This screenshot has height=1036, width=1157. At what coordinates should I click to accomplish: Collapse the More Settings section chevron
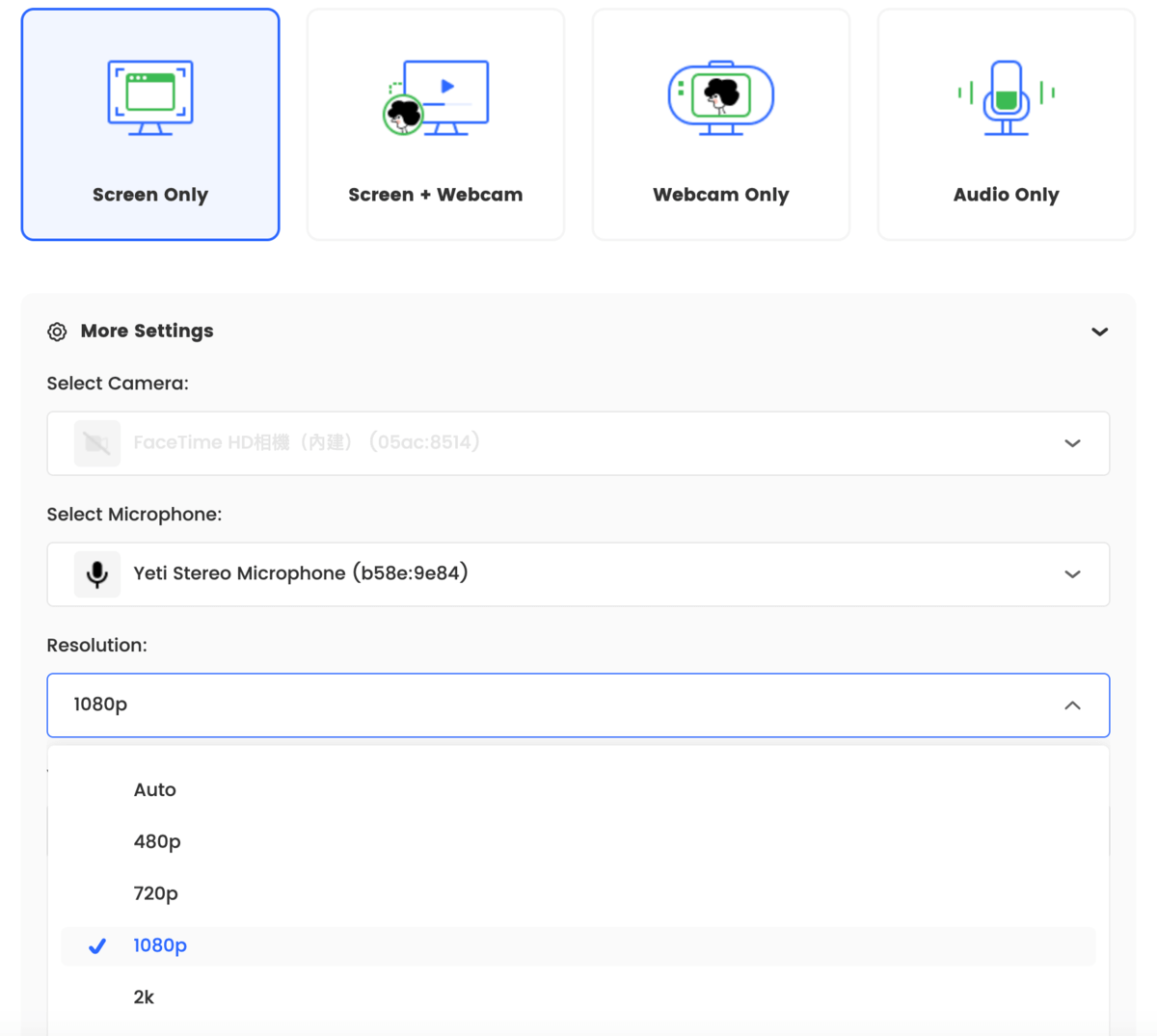(1099, 332)
